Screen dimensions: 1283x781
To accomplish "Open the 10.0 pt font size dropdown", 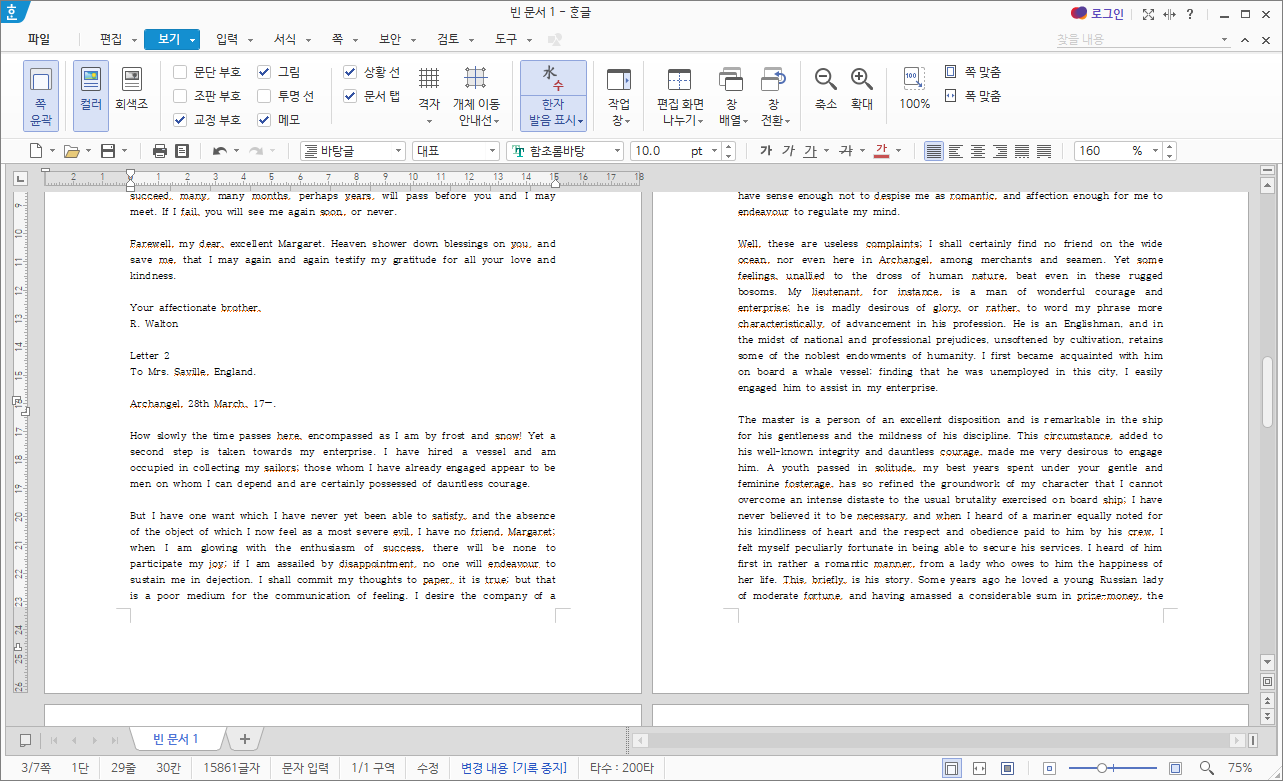I will click(713, 151).
